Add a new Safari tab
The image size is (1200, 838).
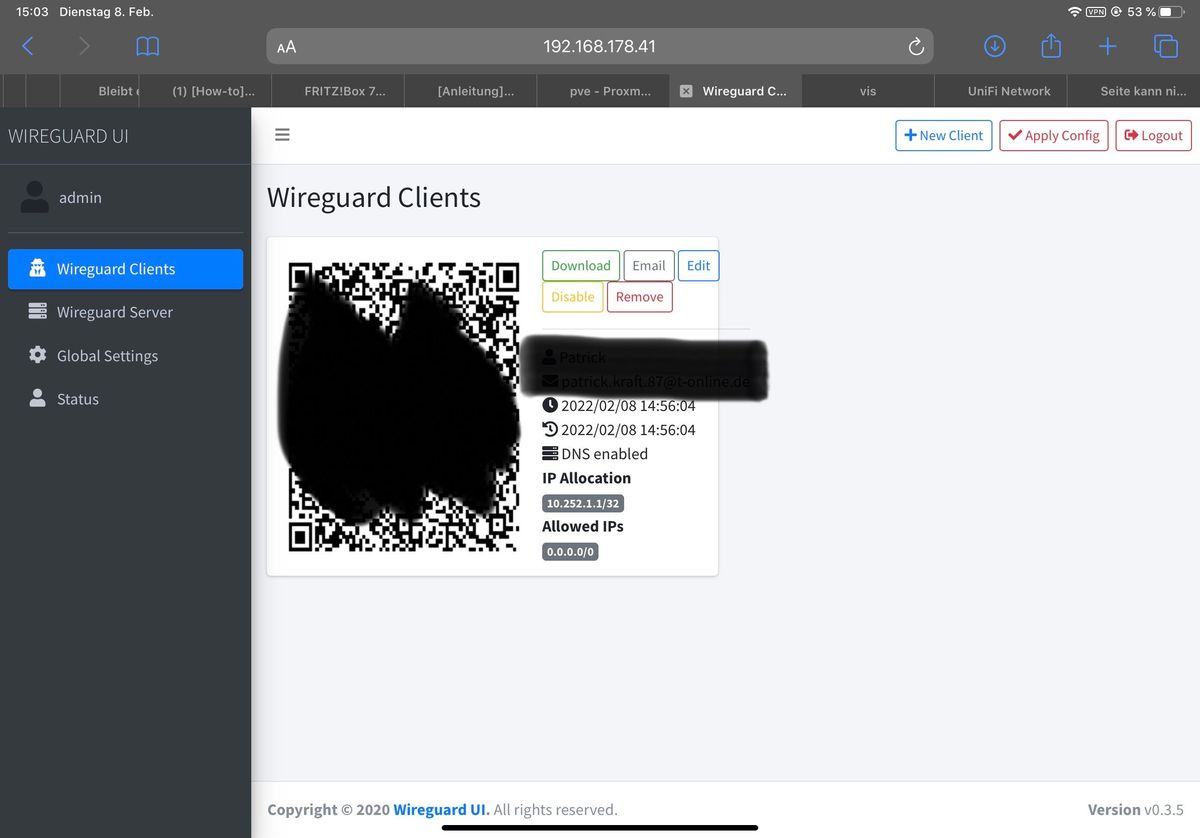coord(1108,46)
